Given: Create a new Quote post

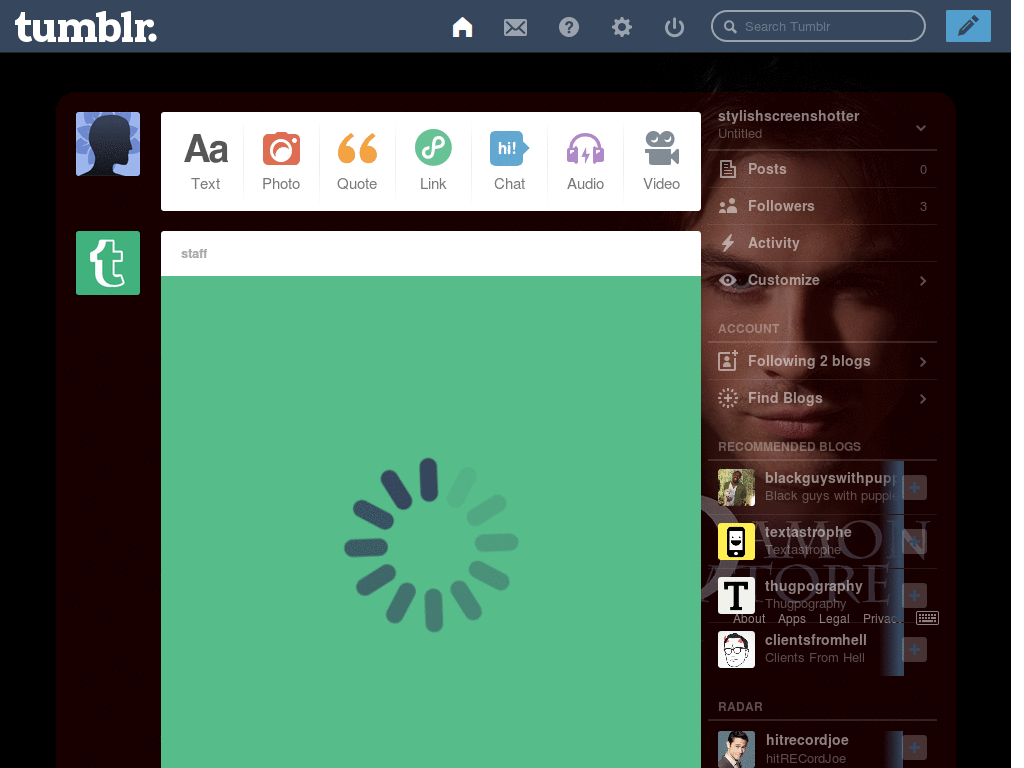Looking at the screenshot, I should pos(357,161).
